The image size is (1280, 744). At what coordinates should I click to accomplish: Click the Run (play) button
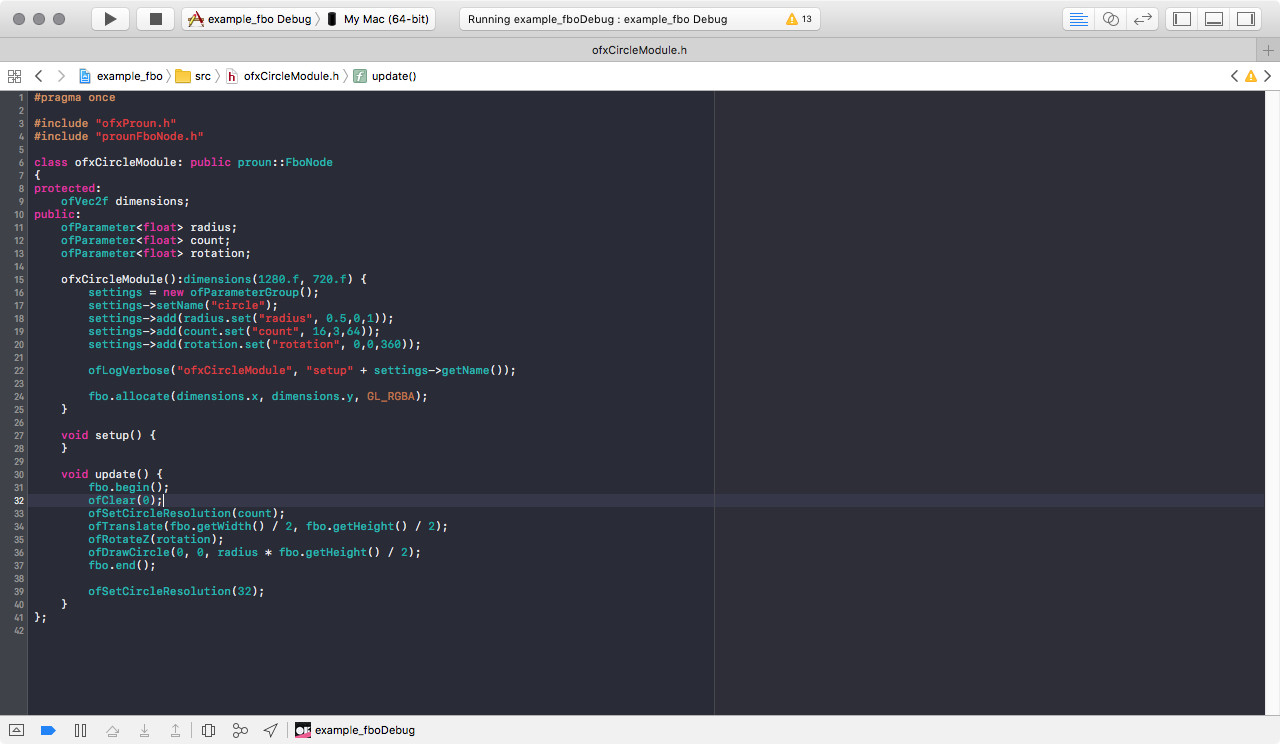(x=111, y=19)
